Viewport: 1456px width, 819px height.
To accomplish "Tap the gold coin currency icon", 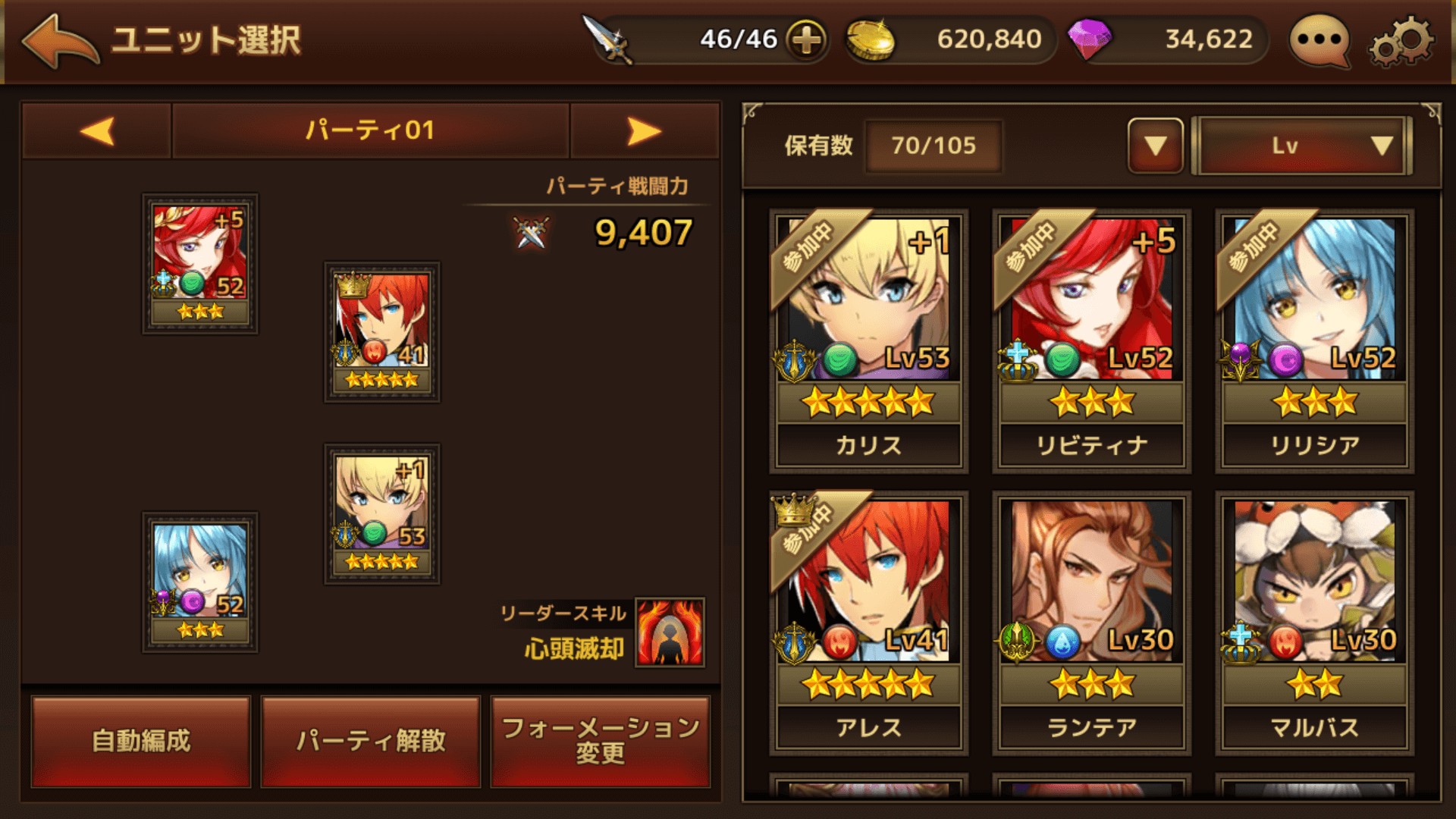I will coord(870,40).
